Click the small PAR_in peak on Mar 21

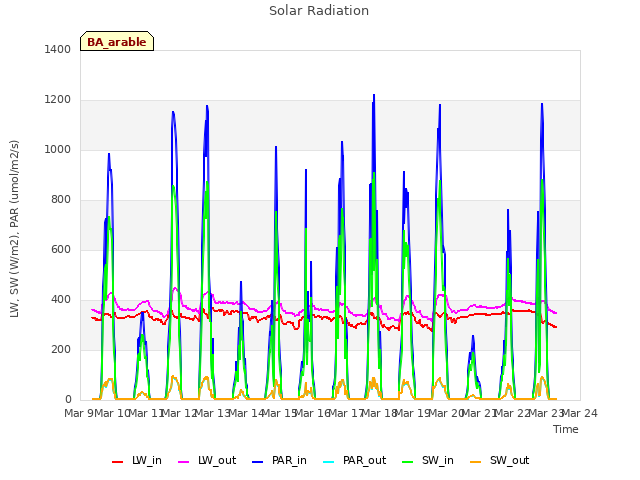pyautogui.click(x=473, y=336)
